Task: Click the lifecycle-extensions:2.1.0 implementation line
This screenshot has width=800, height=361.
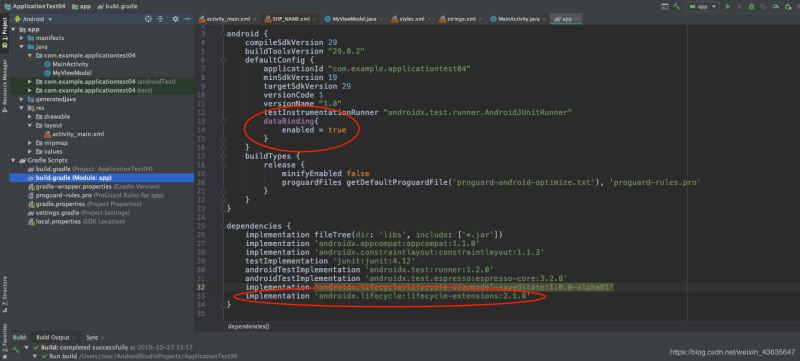Action: tap(388, 296)
